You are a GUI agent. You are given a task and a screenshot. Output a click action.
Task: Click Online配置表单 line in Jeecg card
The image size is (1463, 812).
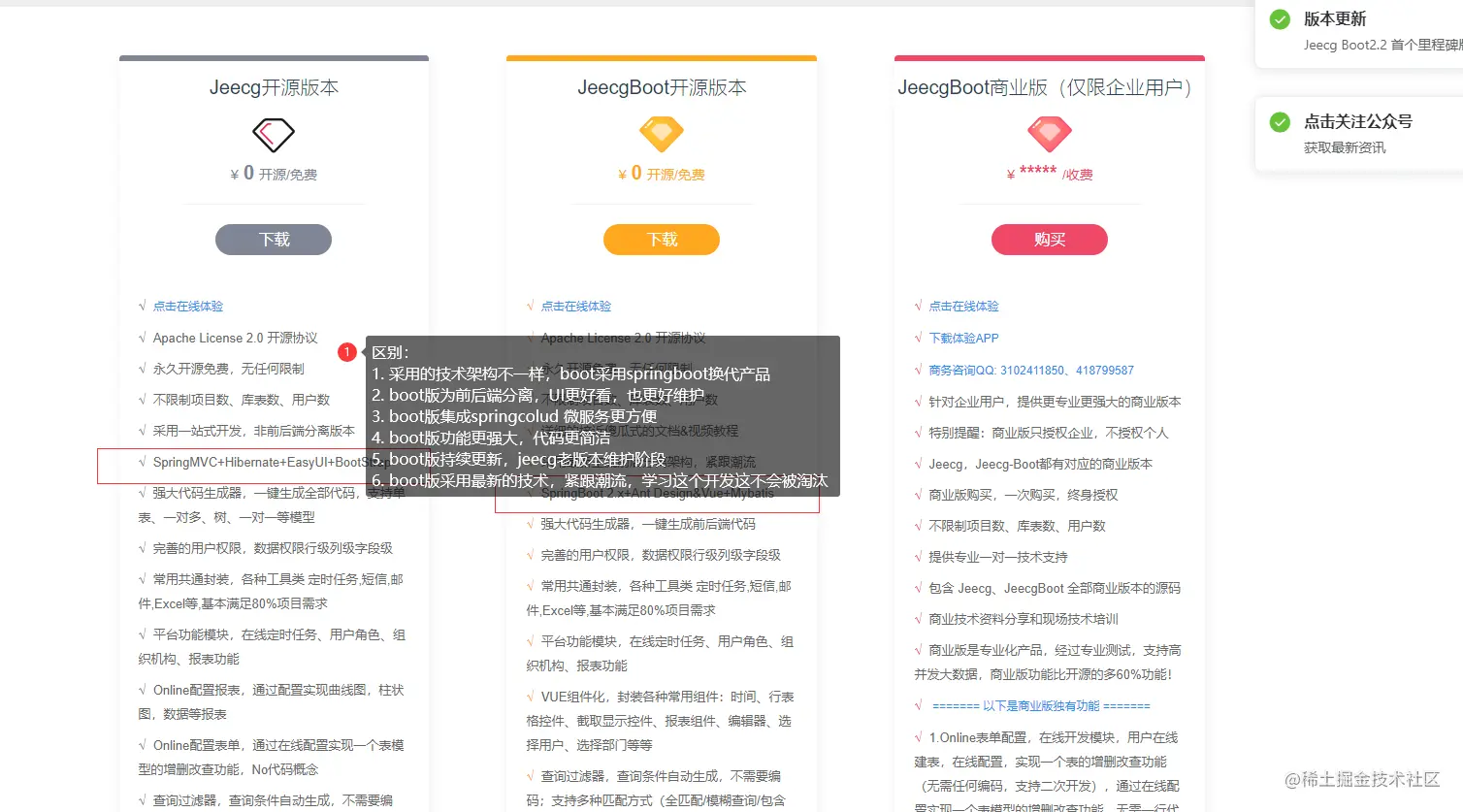coord(272,758)
